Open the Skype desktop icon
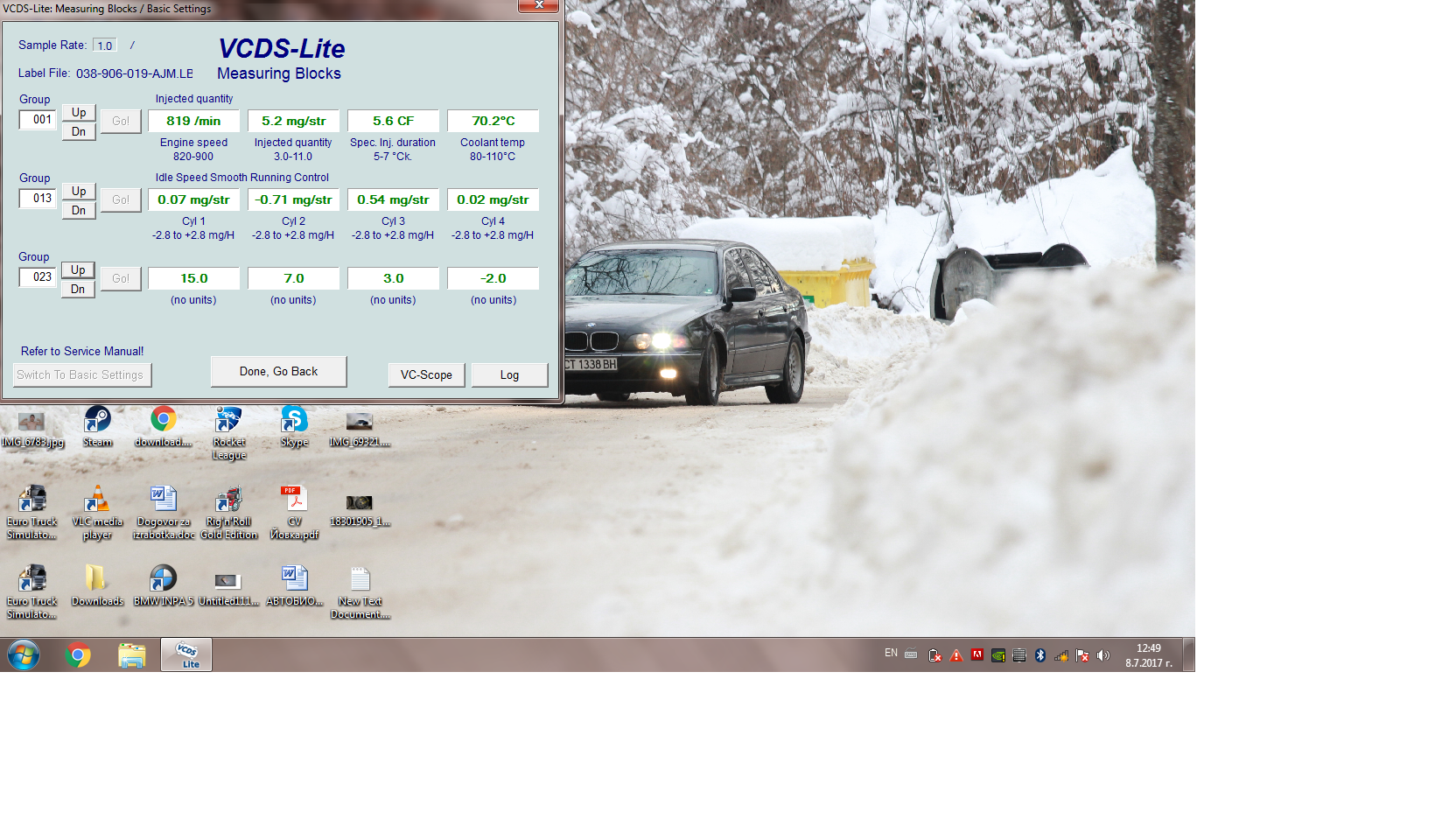The height and width of the screenshot is (819, 1456). point(294,422)
